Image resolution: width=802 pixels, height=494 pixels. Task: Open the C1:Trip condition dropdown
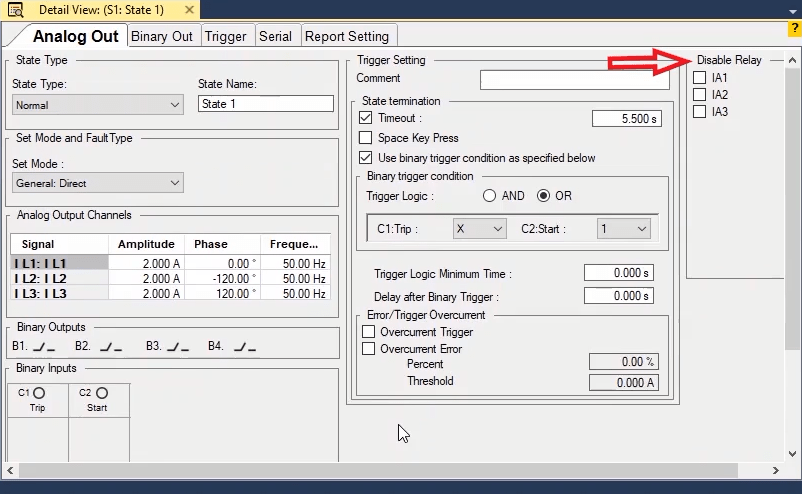click(479, 229)
